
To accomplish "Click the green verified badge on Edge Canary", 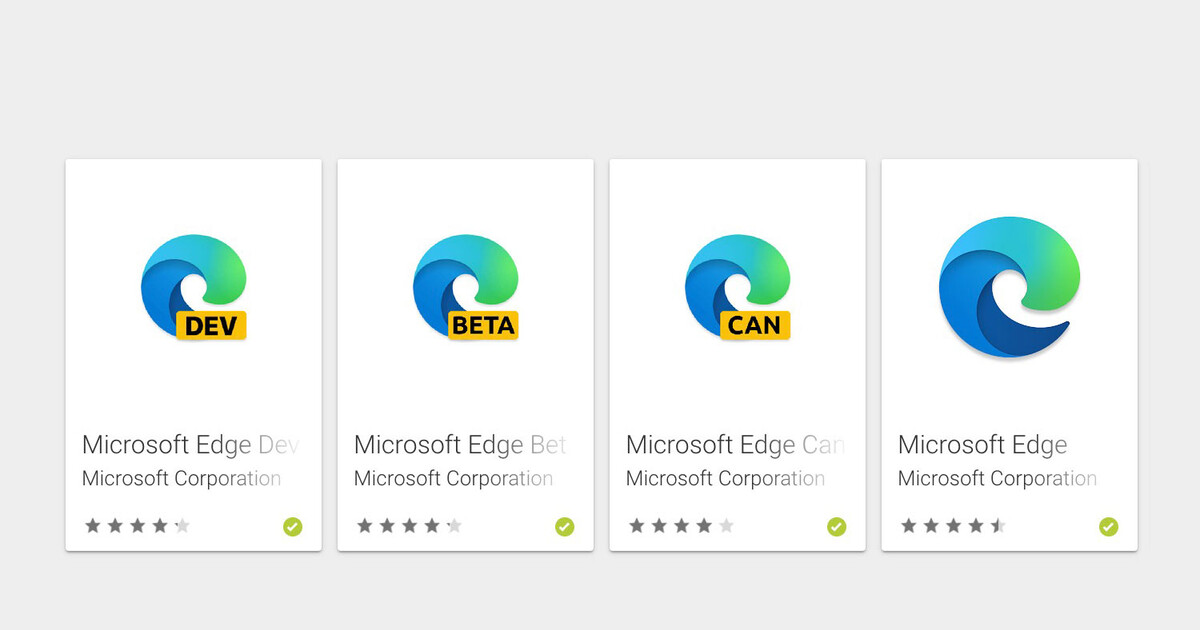I will (x=836, y=526).
